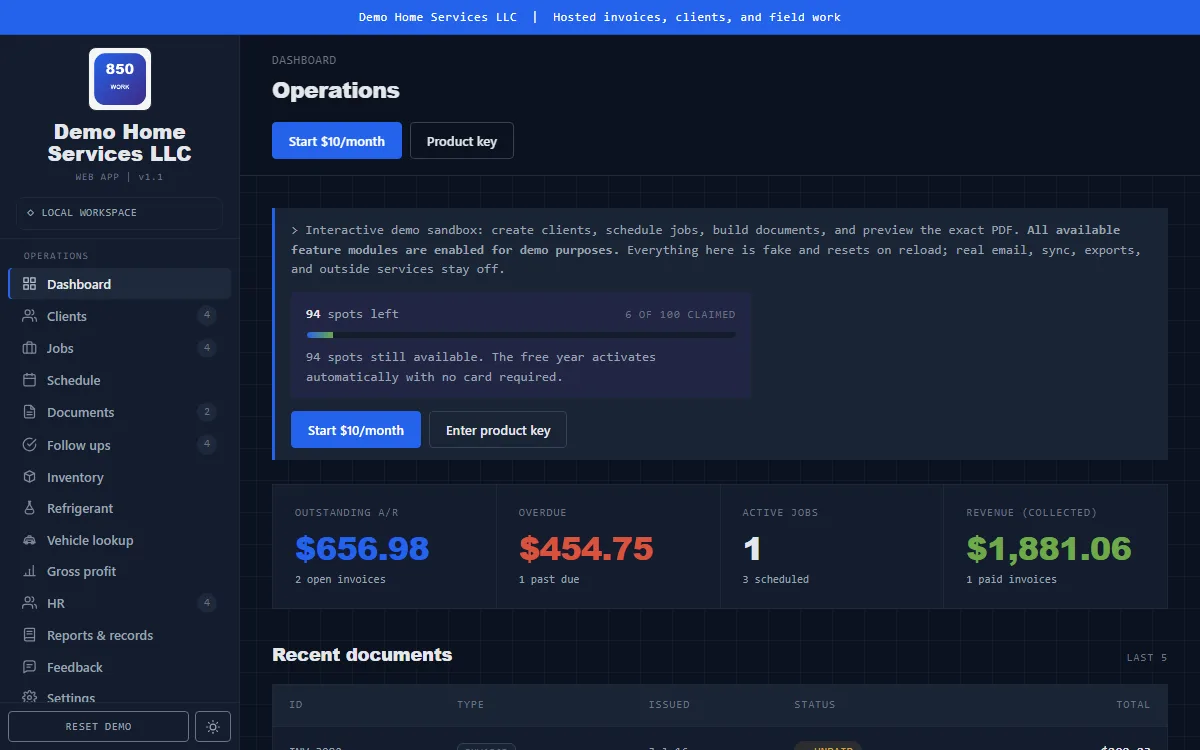The width and height of the screenshot is (1200, 750).
Task: Open the Feedback page
Action: pos(120,667)
